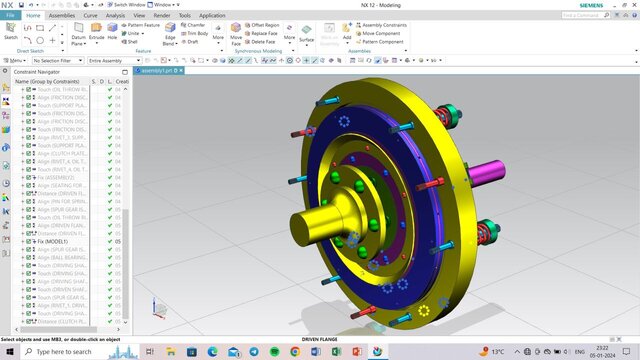Click the Pattern Feature command

140,25
